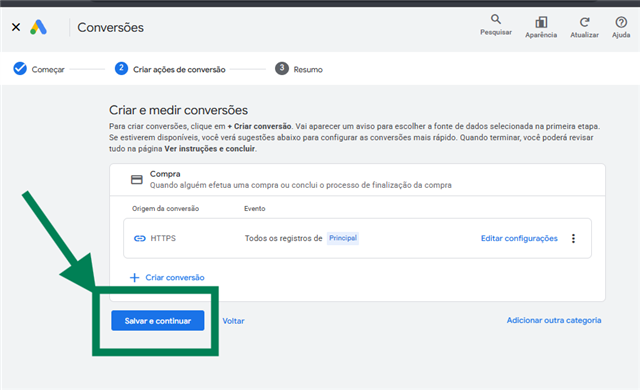Go to the completed Começar step

point(39,69)
